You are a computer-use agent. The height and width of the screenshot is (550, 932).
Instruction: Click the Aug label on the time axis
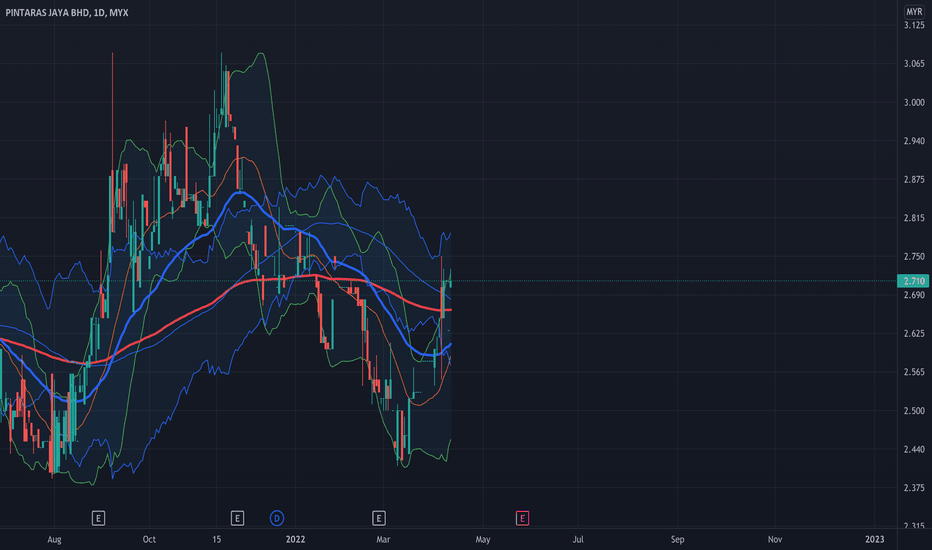coord(54,539)
